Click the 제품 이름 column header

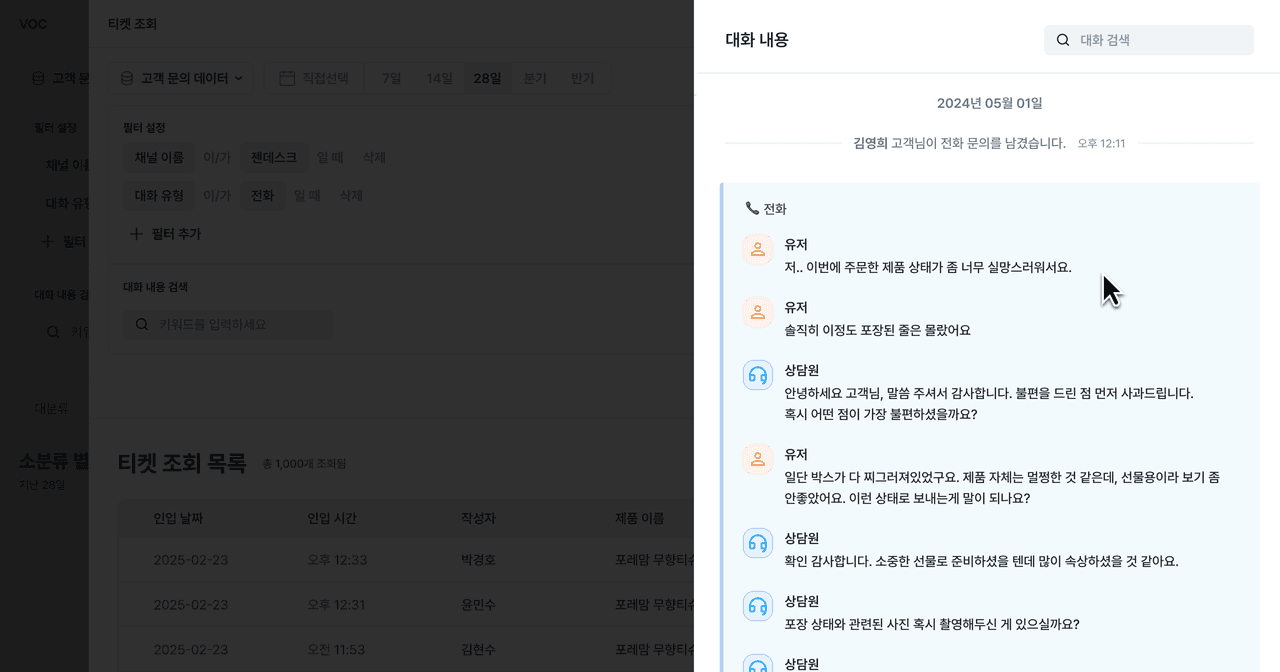pyautogui.click(x=640, y=518)
